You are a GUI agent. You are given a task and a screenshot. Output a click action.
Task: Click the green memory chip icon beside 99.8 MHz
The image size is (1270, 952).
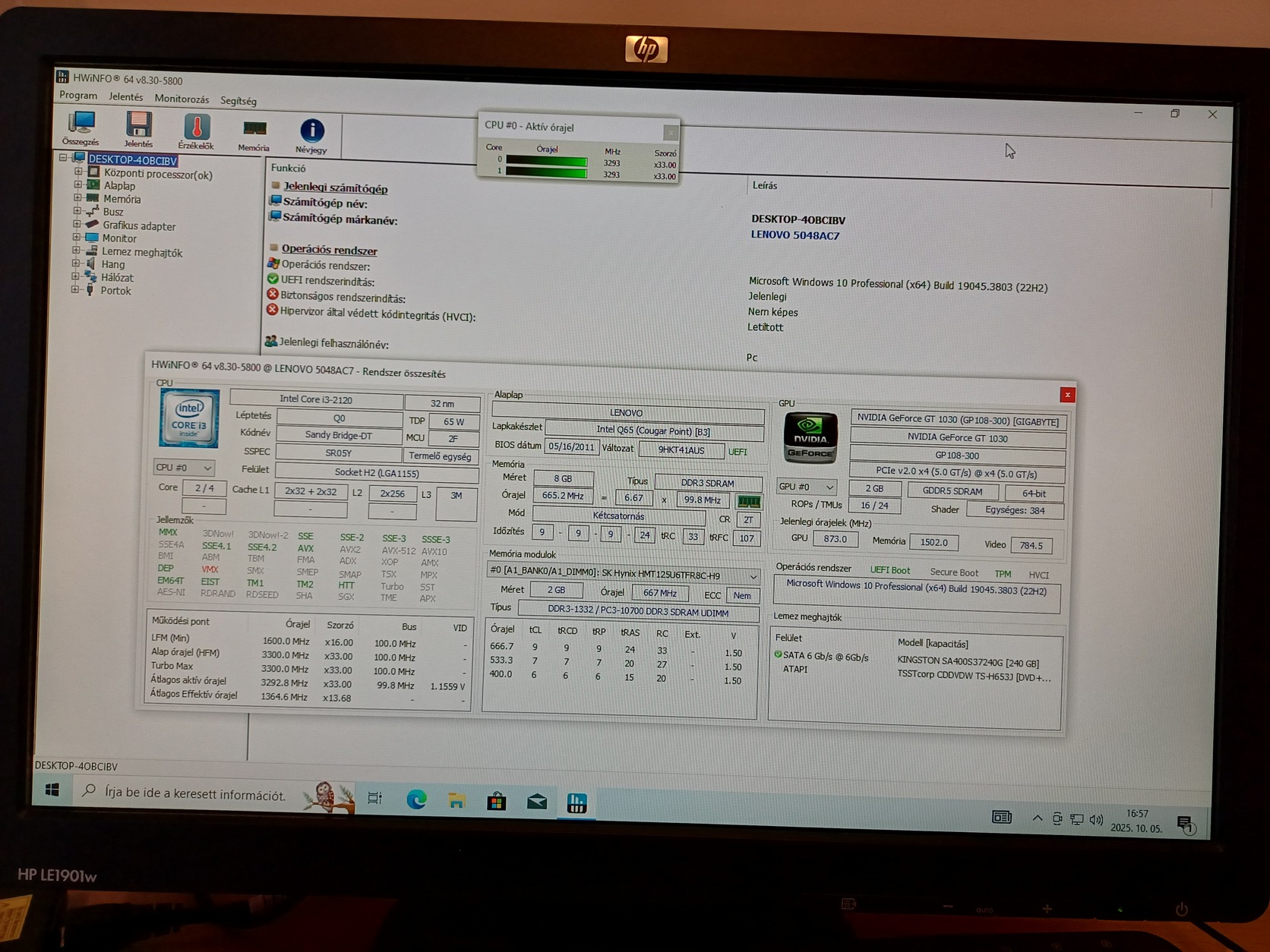[x=748, y=501]
